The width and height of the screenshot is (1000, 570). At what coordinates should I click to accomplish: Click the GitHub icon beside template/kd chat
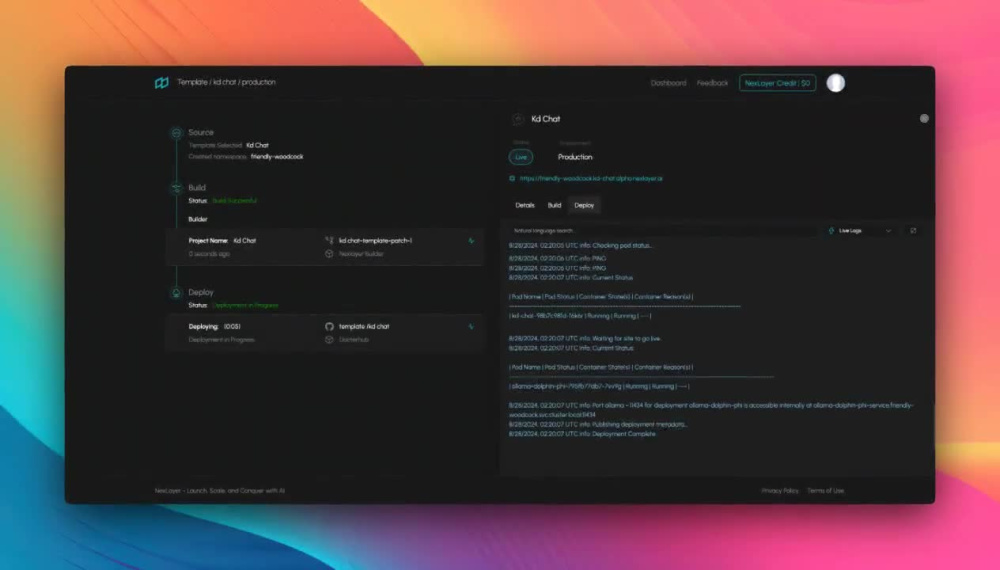[329, 326]
